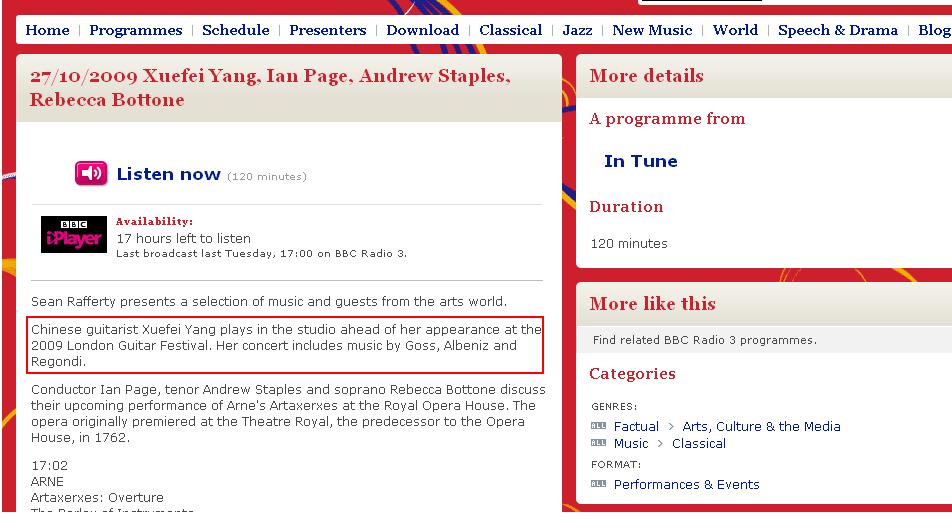
Task: Click the '120 minutes' duration value
Action: [x=629, y=243]
